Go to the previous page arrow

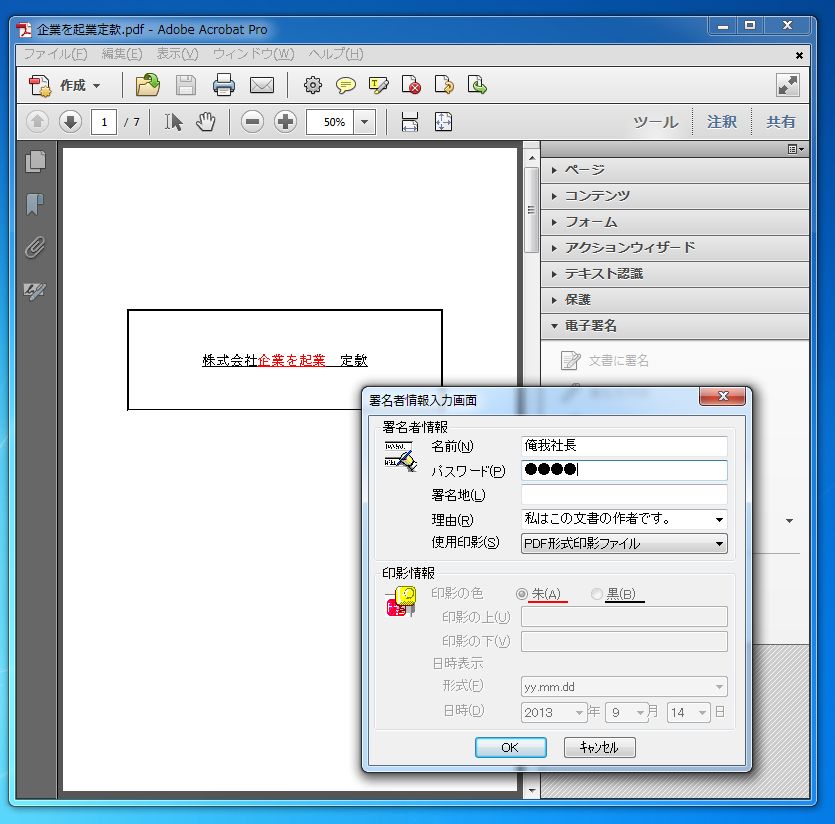point(37,122)
